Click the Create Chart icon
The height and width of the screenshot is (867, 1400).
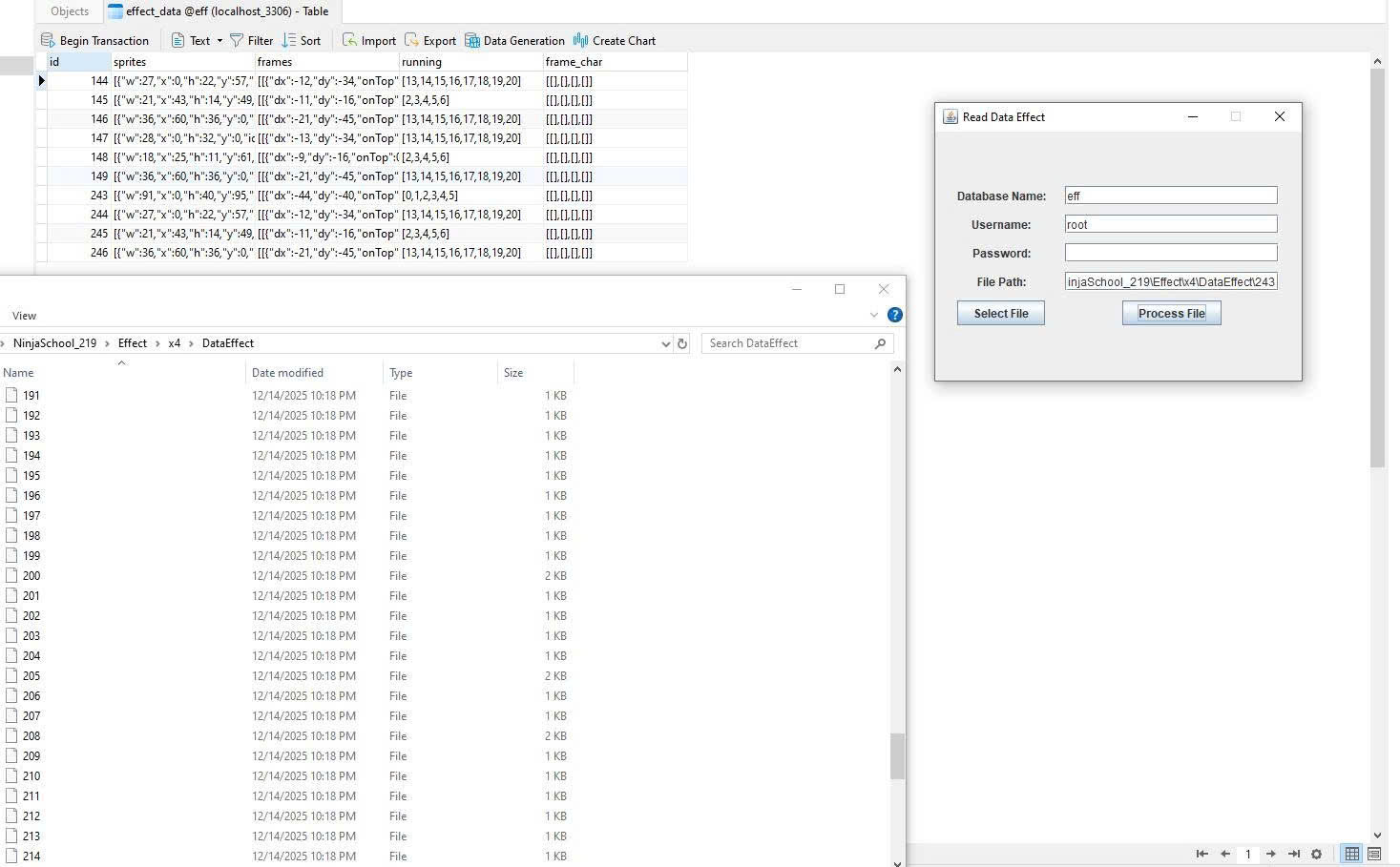(x=579, y=40)
